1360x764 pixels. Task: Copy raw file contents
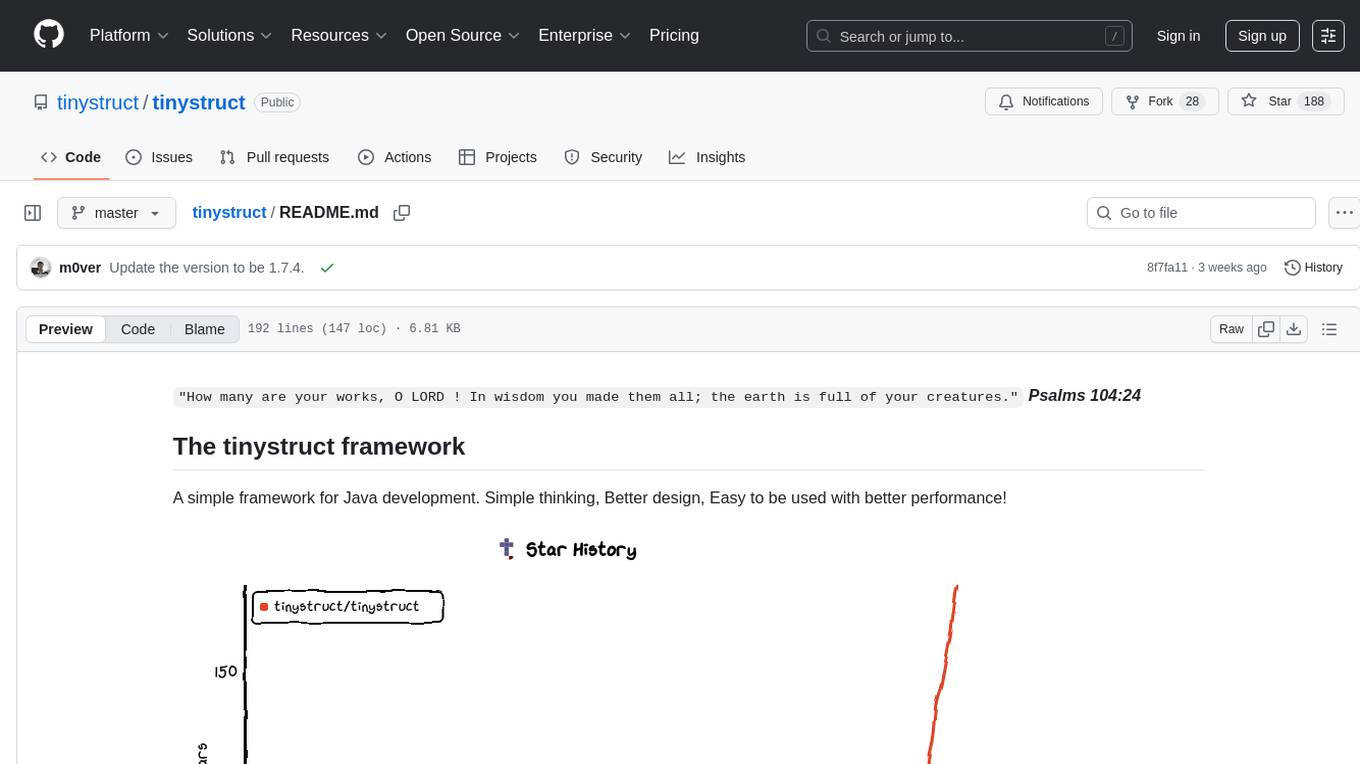[x=1266, y=329]
